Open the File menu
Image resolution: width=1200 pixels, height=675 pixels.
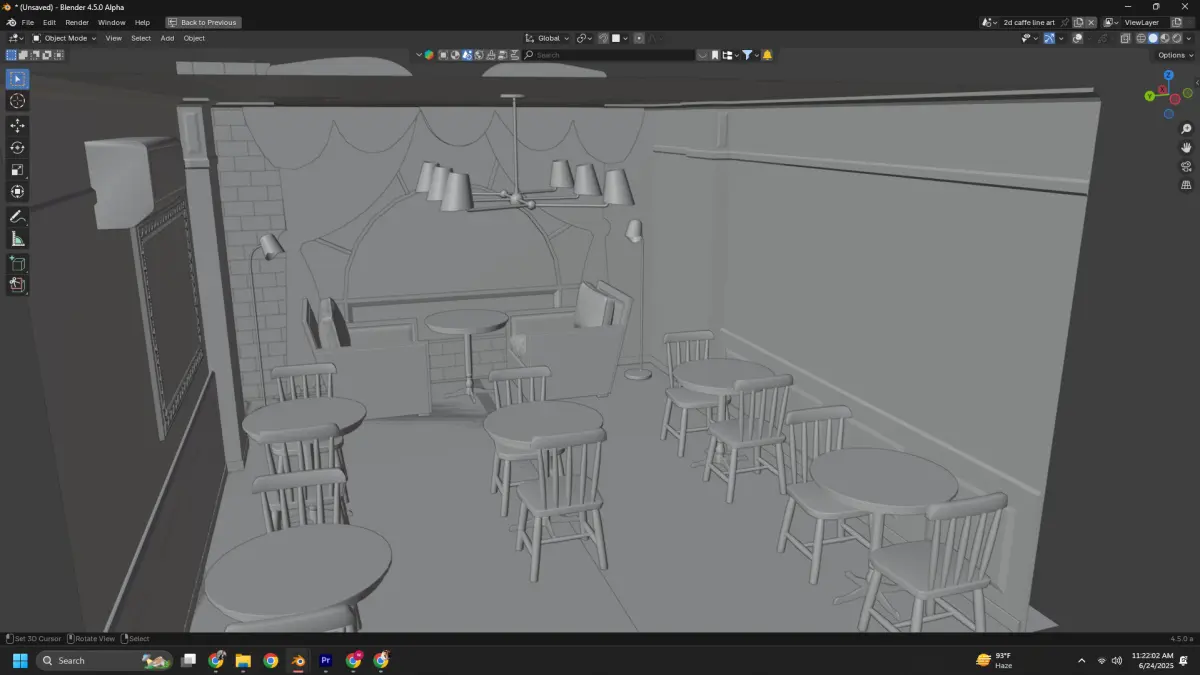click(x=27, y=22)
